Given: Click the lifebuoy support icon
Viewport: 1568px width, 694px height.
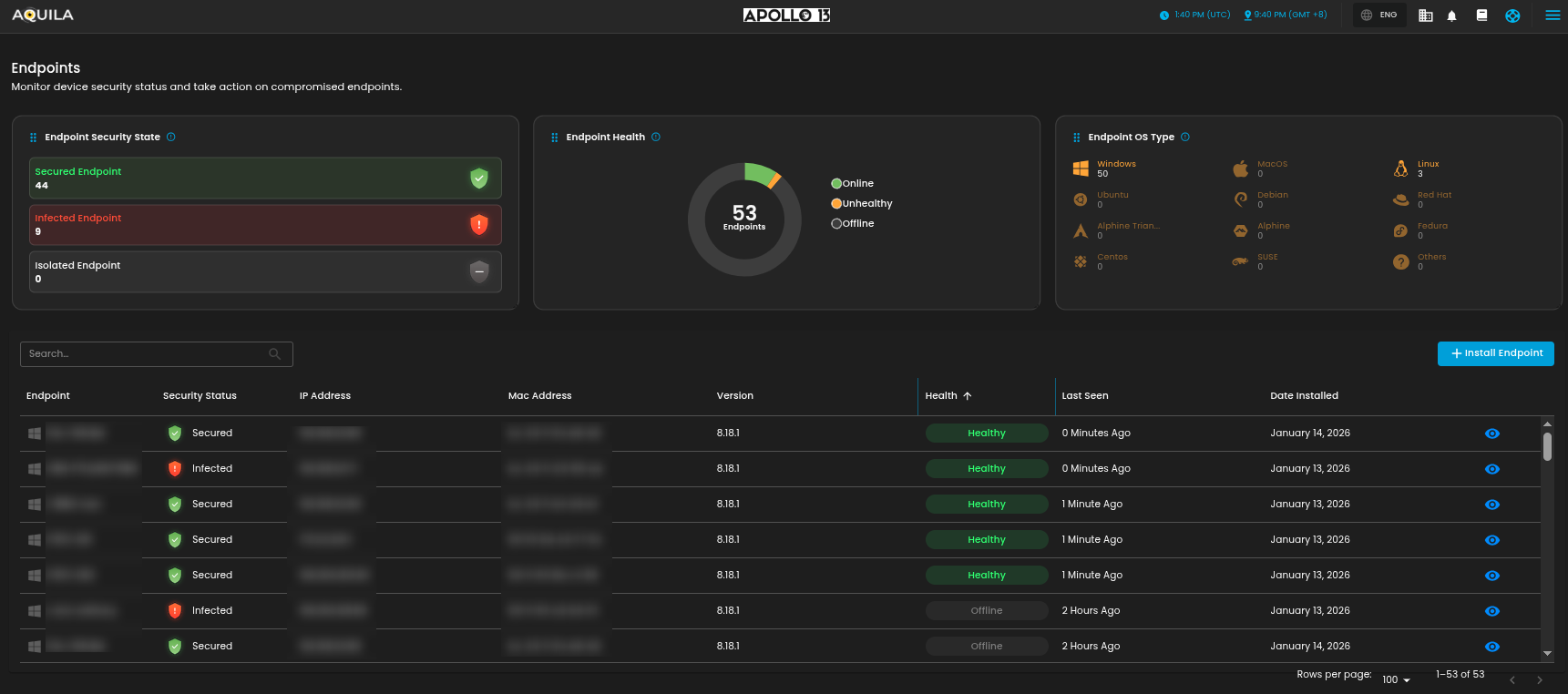Looking at the screenshot, I should pyautogui.click(x=1512, y=15).
